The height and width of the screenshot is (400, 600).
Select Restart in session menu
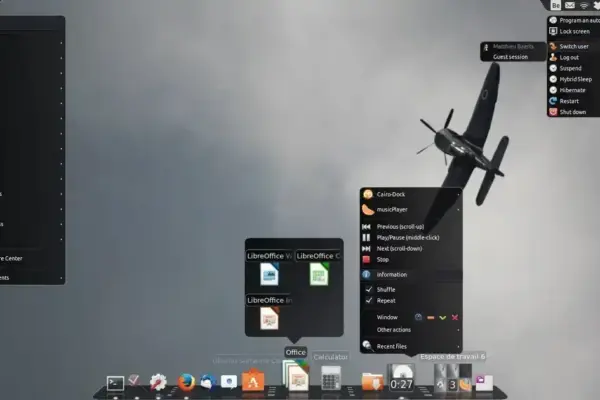point(574,101)
